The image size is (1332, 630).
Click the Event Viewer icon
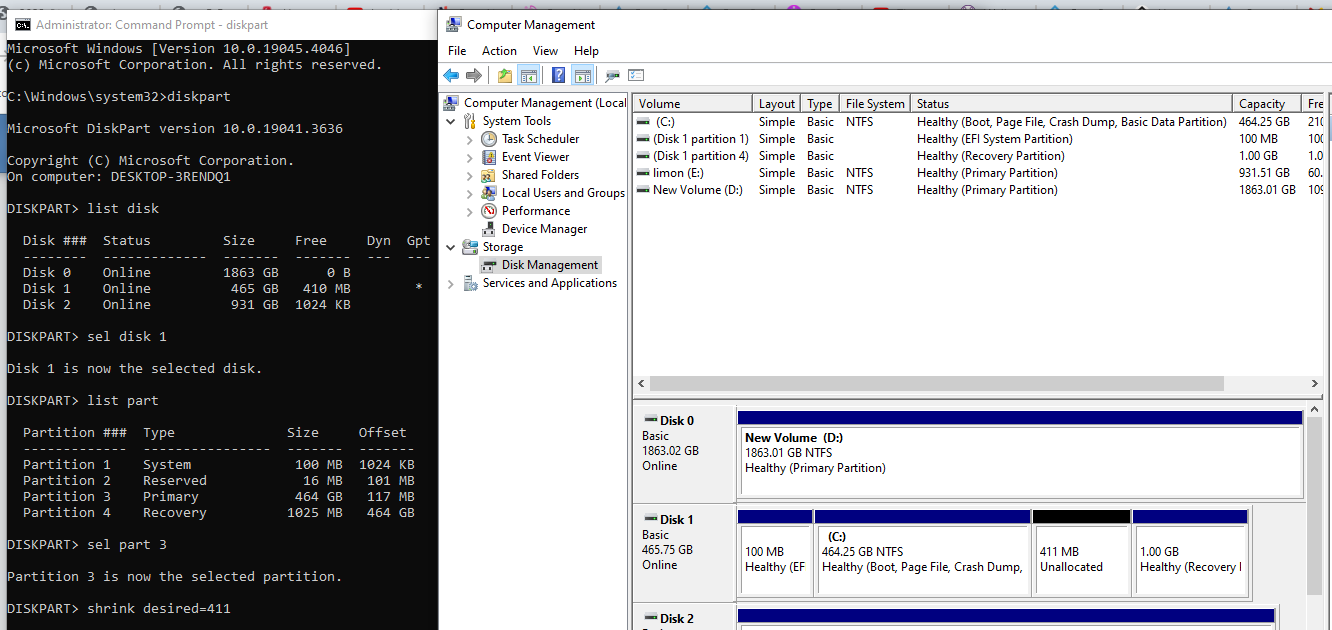[489, 157]
